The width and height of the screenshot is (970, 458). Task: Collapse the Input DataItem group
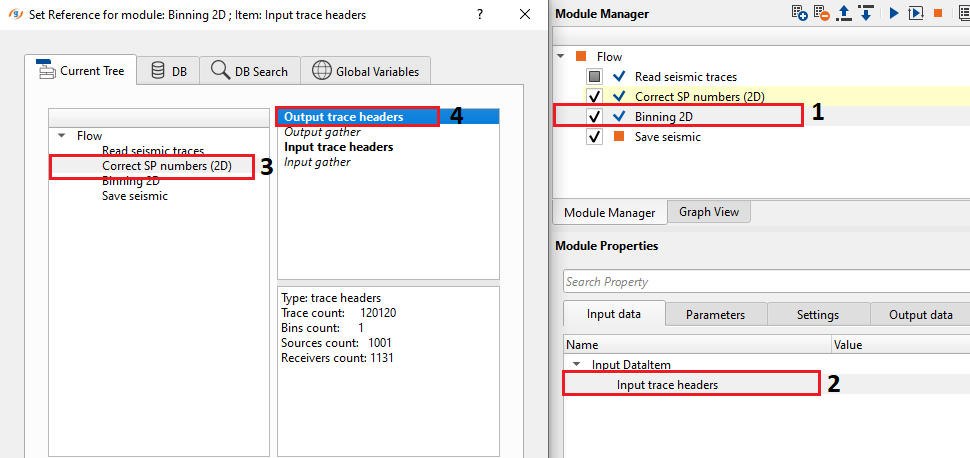click(x=576, y=365)
